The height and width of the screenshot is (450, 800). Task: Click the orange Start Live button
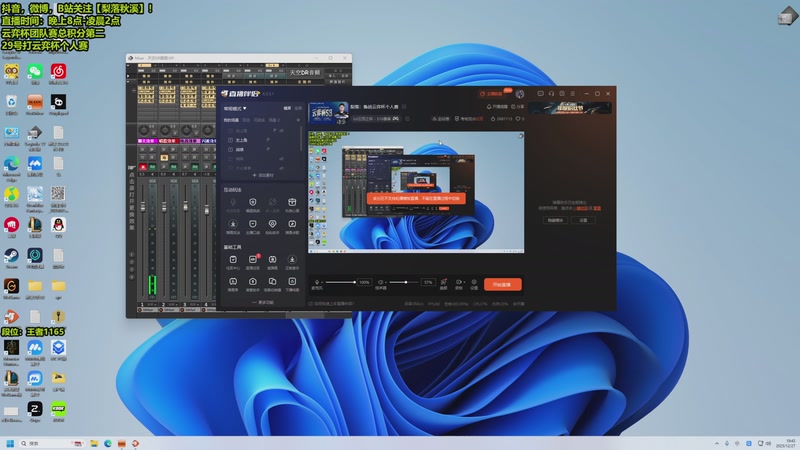coord(503,284)
